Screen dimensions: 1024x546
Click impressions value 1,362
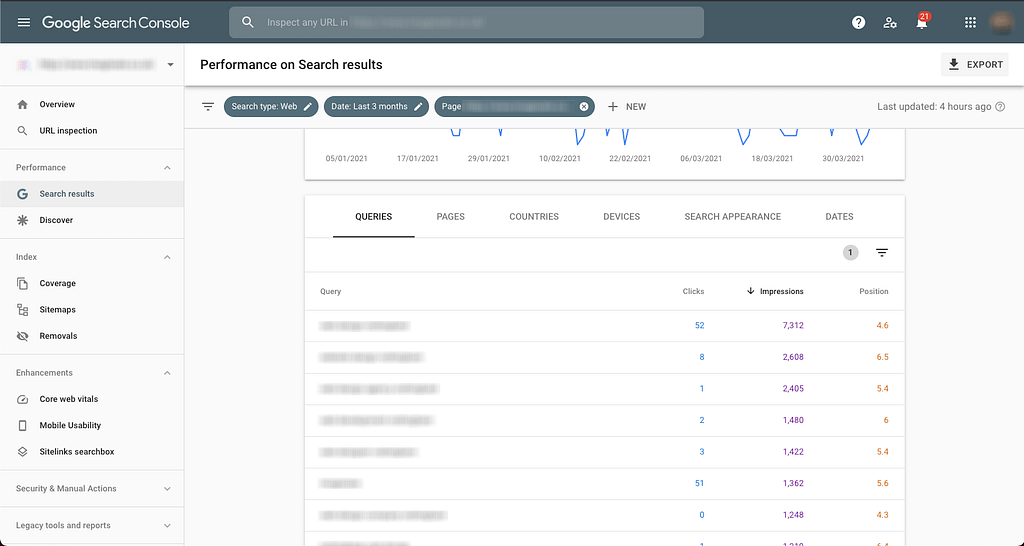point(793,483)
